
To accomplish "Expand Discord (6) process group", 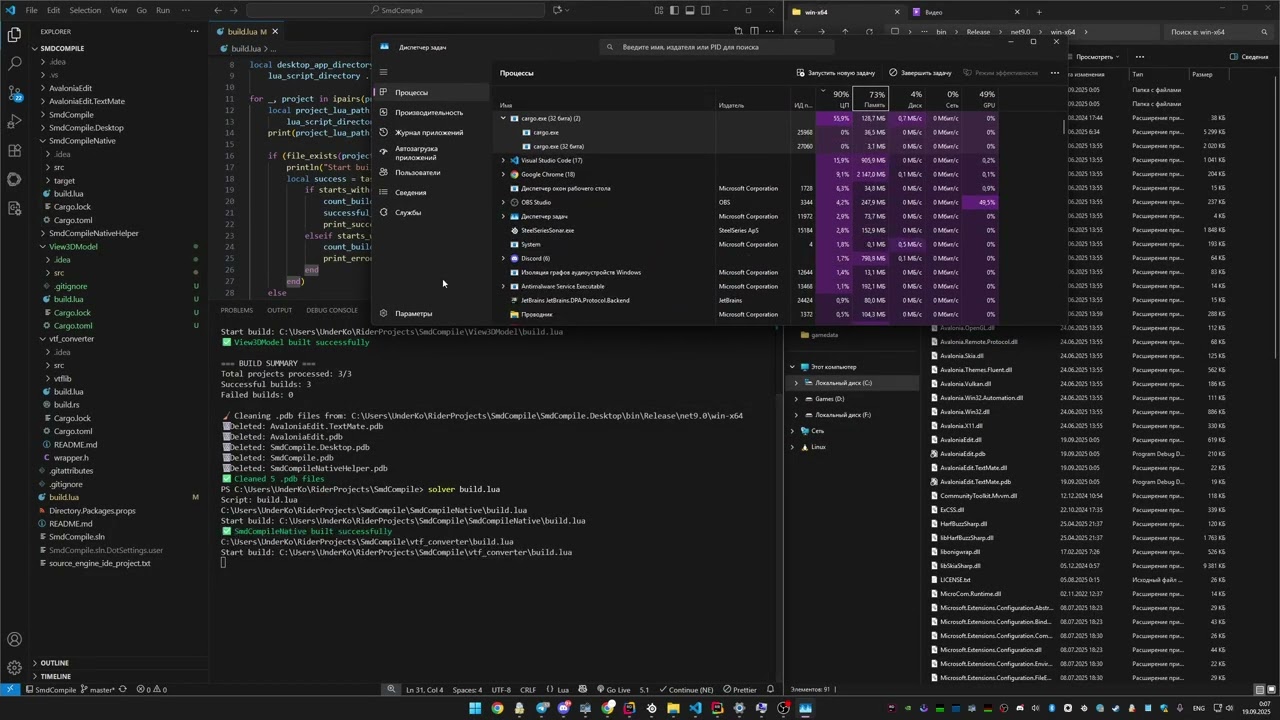I will pyautogui.click(x=503, y=258).
